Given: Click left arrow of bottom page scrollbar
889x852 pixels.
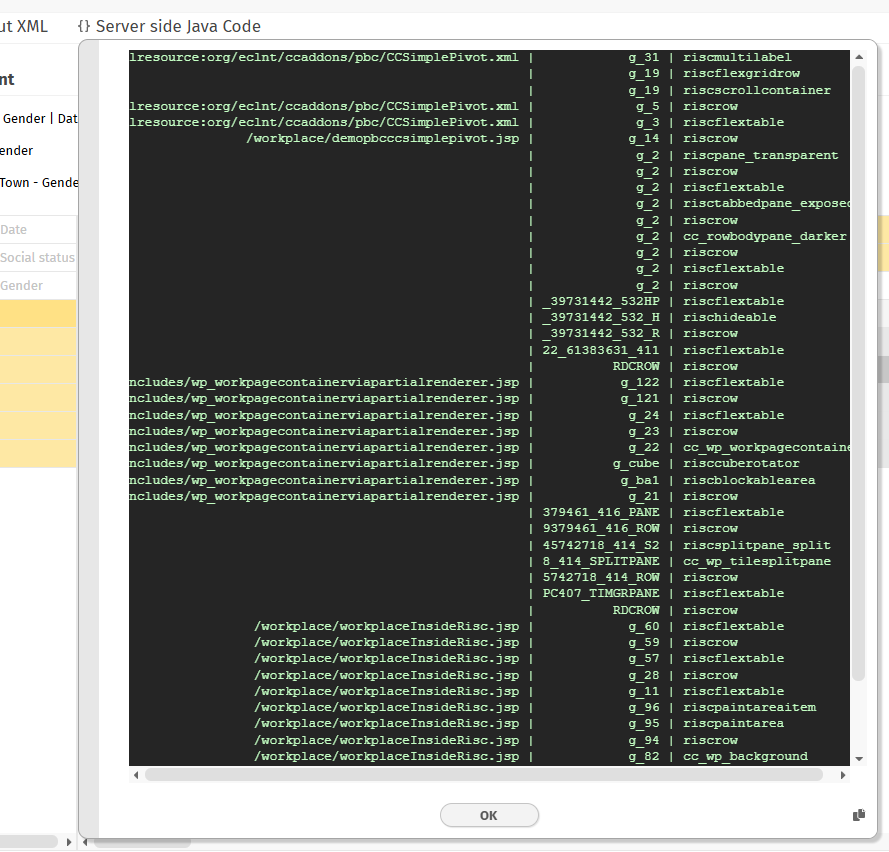Looking at the screenshot, I should 86,842.
